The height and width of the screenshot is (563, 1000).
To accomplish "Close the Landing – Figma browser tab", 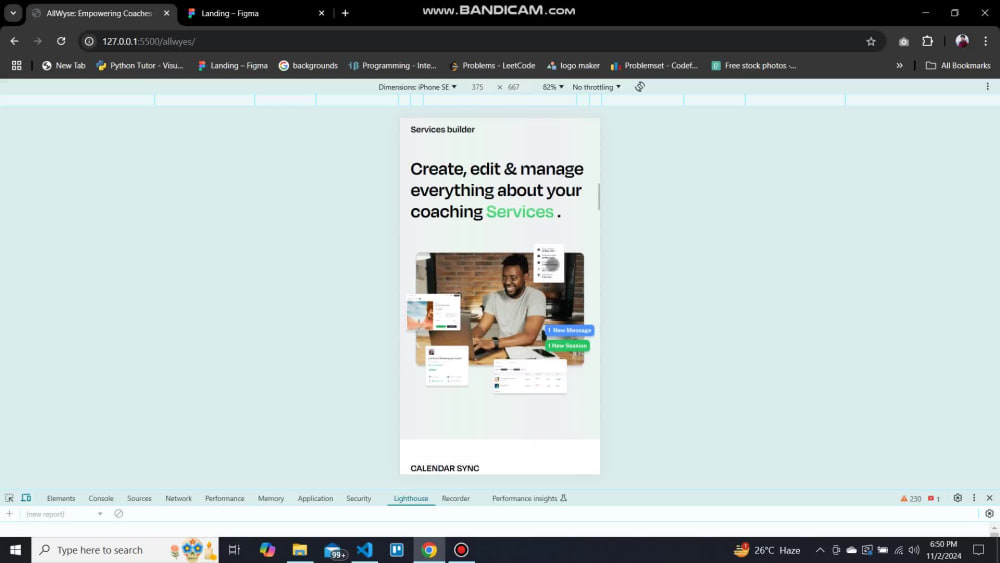I will click(x=321, y=13).
